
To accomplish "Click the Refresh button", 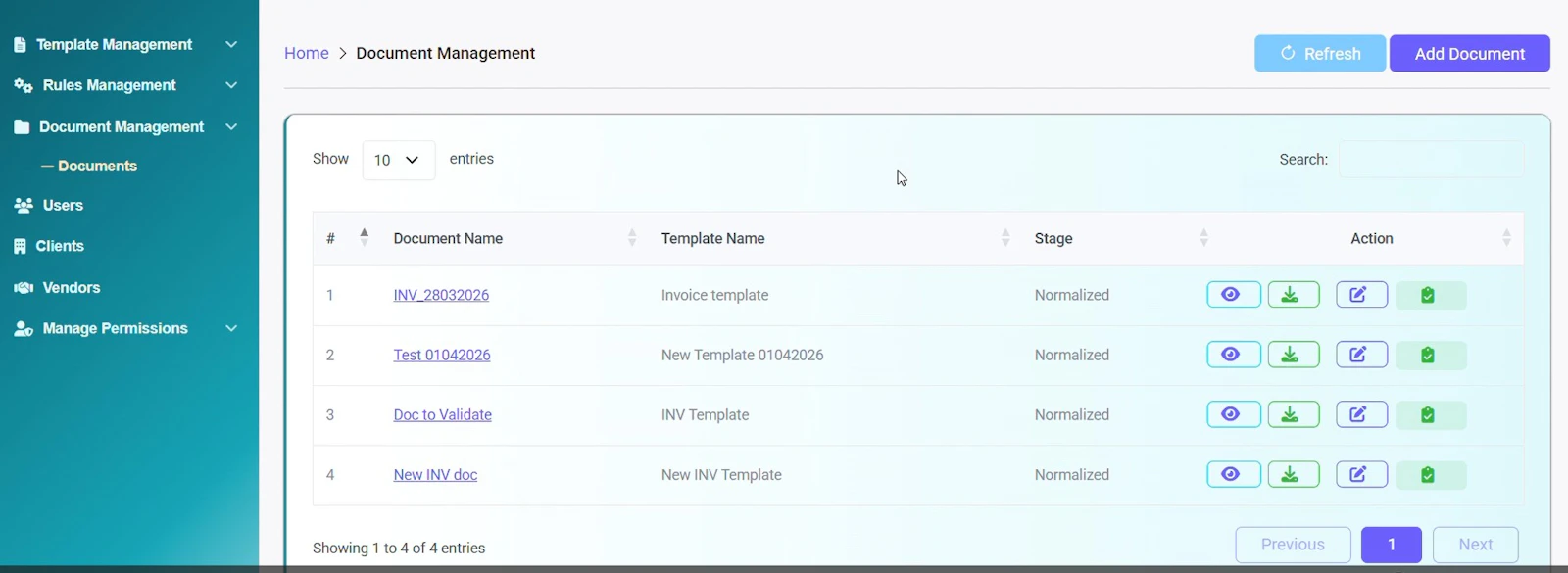I will 1320,53.
